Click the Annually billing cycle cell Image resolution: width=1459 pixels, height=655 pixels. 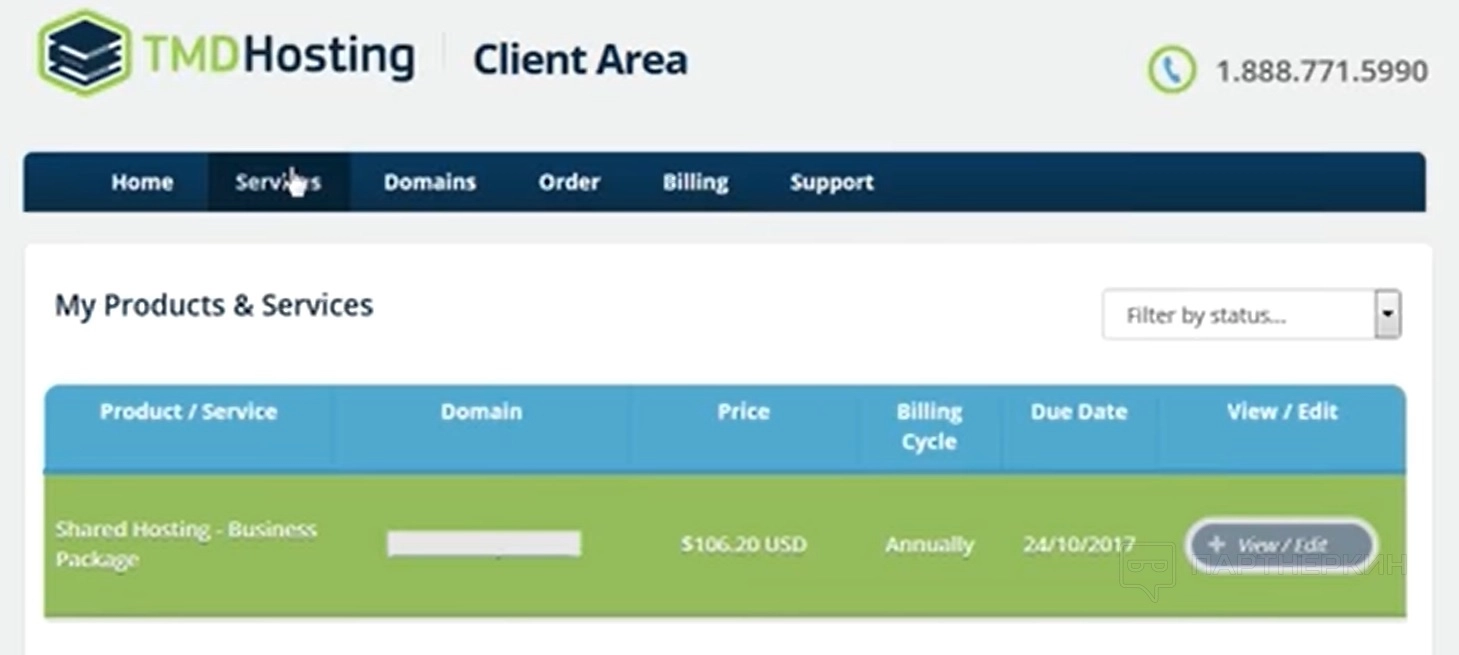[929, 545]
